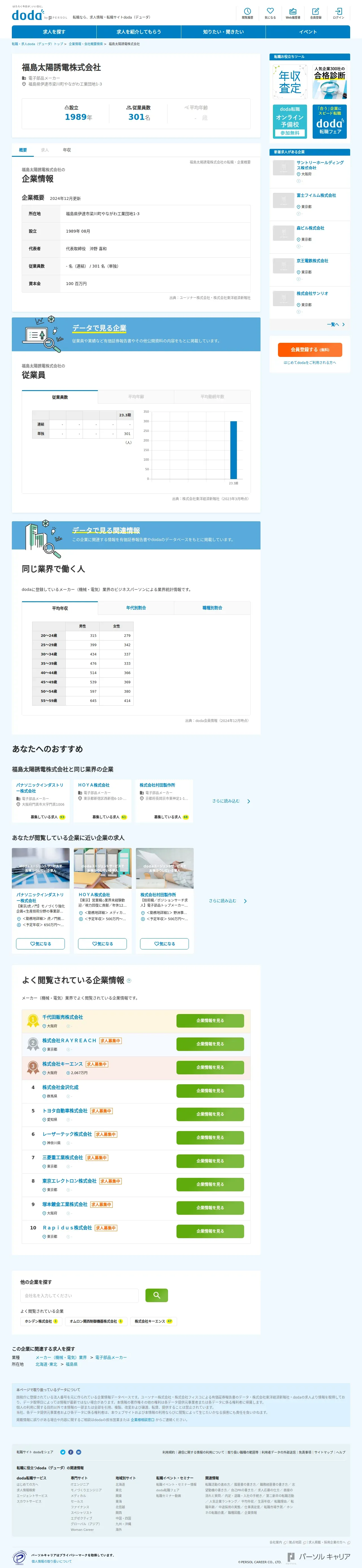Click 企業情報・会社概要検索 breadcrumb
The height and width of the screenshot is (1568, 362).
(x=86, y=44)
